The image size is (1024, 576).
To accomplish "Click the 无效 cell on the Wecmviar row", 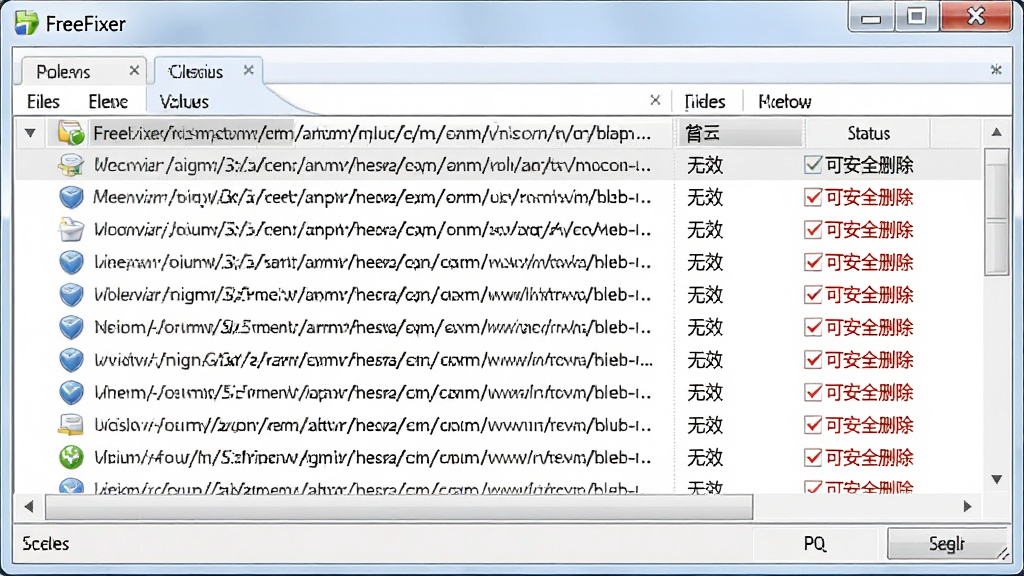I will [x=705, y=165].
